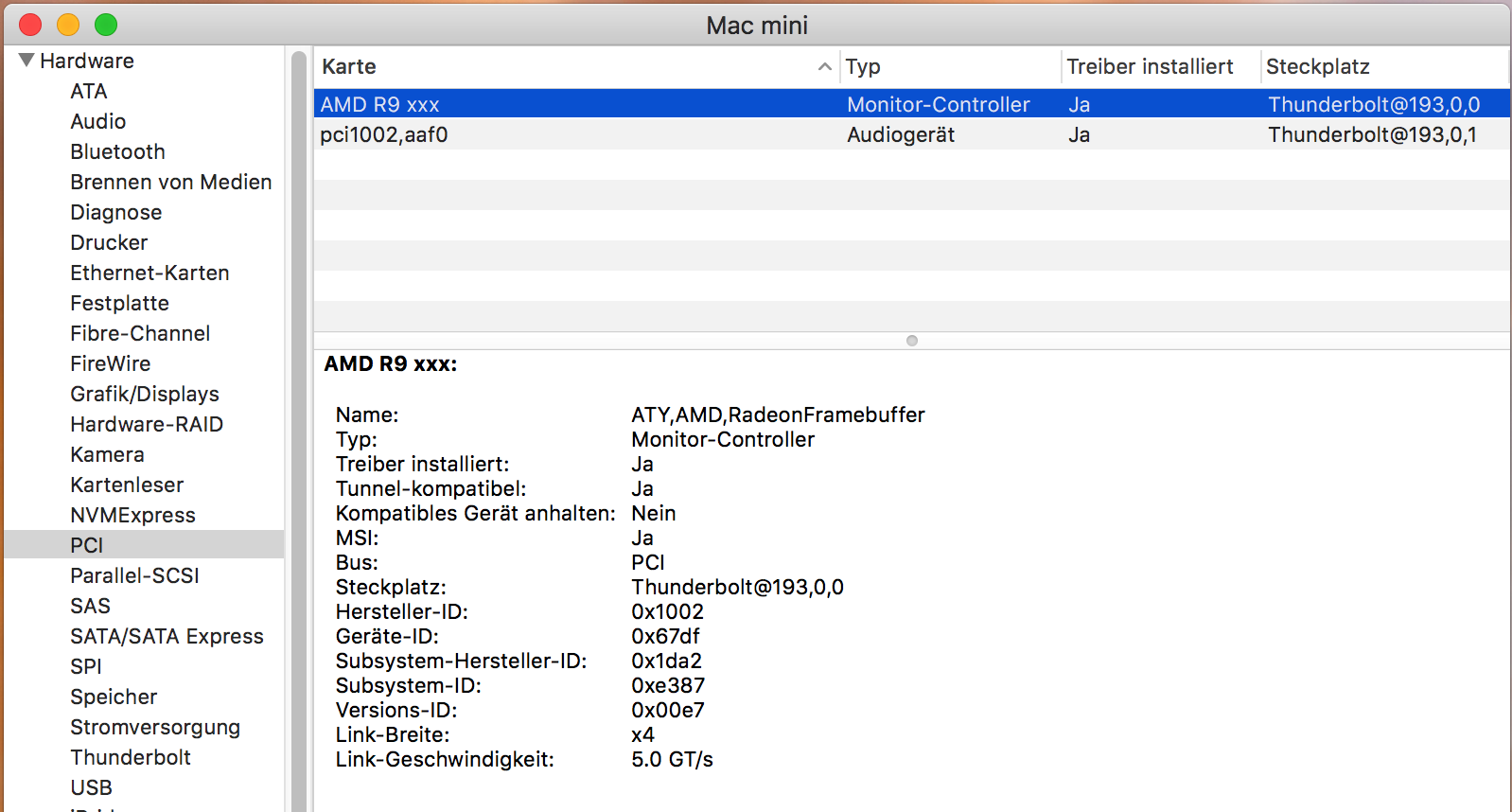Sort by Treiber installiert column

tap(1150, 66)
